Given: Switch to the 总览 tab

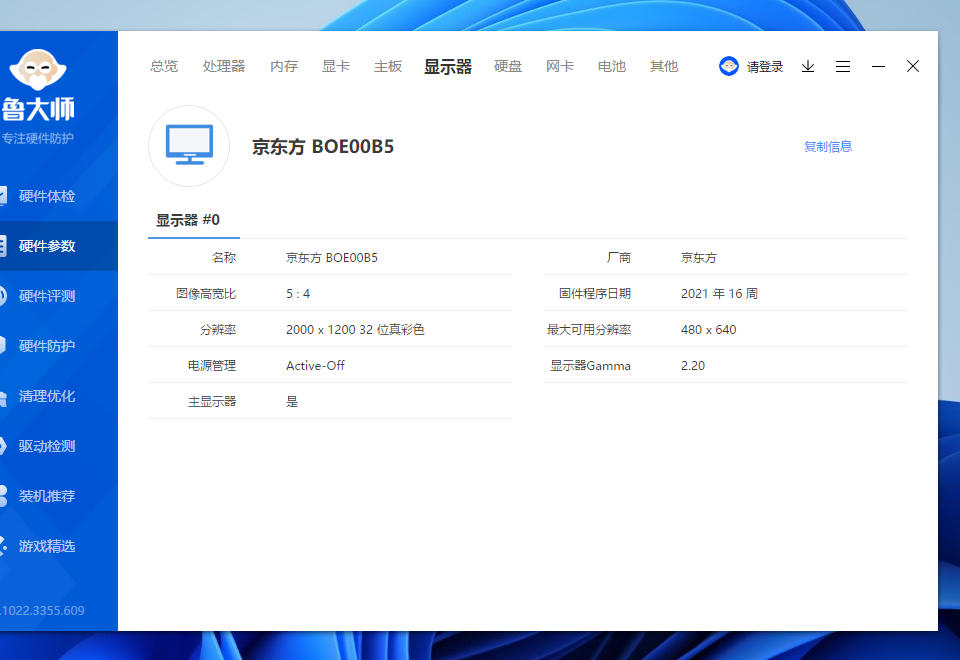Looking at the screenshot, I should [x=163, y=66].
